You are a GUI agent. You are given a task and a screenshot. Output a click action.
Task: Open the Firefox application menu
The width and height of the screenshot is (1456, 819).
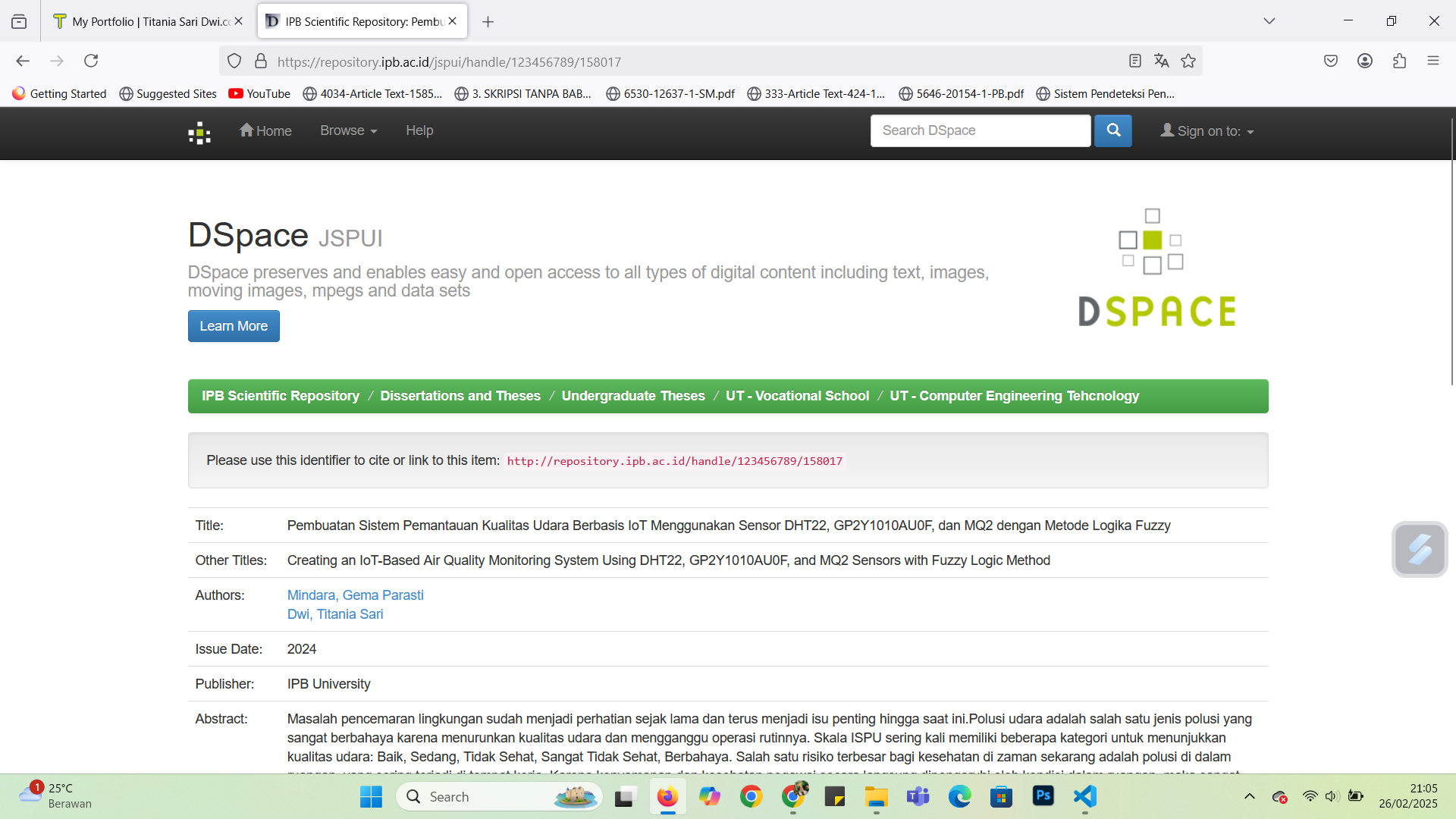[x=1433, y=61]
